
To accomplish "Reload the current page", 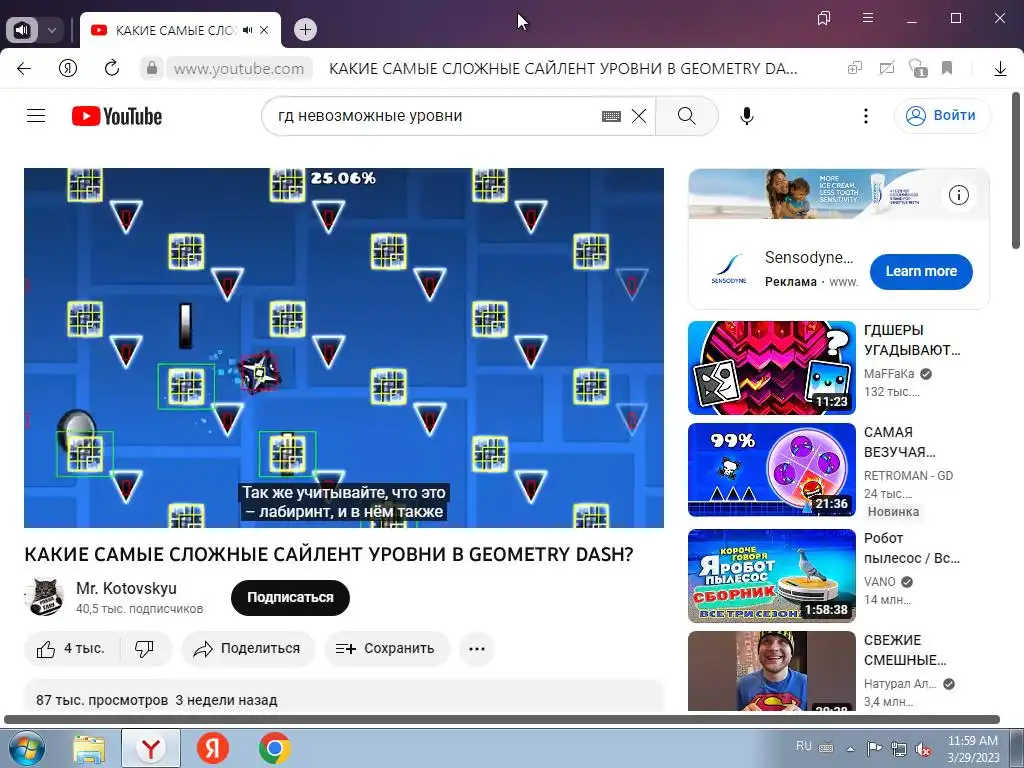I will [x=112, y=68].
